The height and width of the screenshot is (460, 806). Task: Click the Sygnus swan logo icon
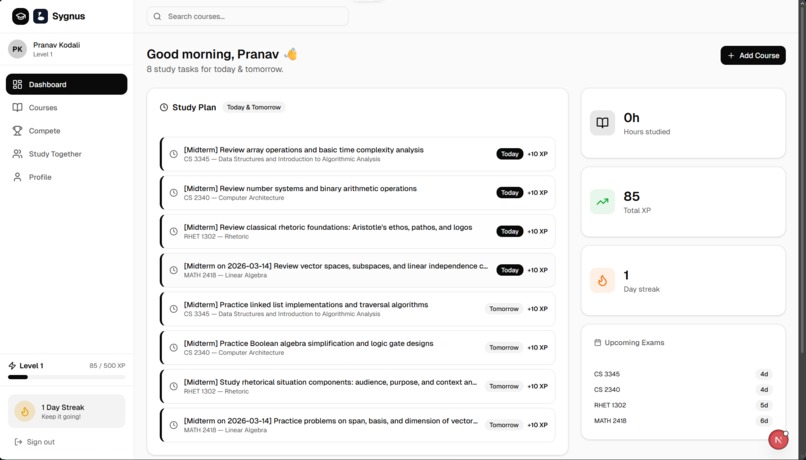[x=41, y=16]
